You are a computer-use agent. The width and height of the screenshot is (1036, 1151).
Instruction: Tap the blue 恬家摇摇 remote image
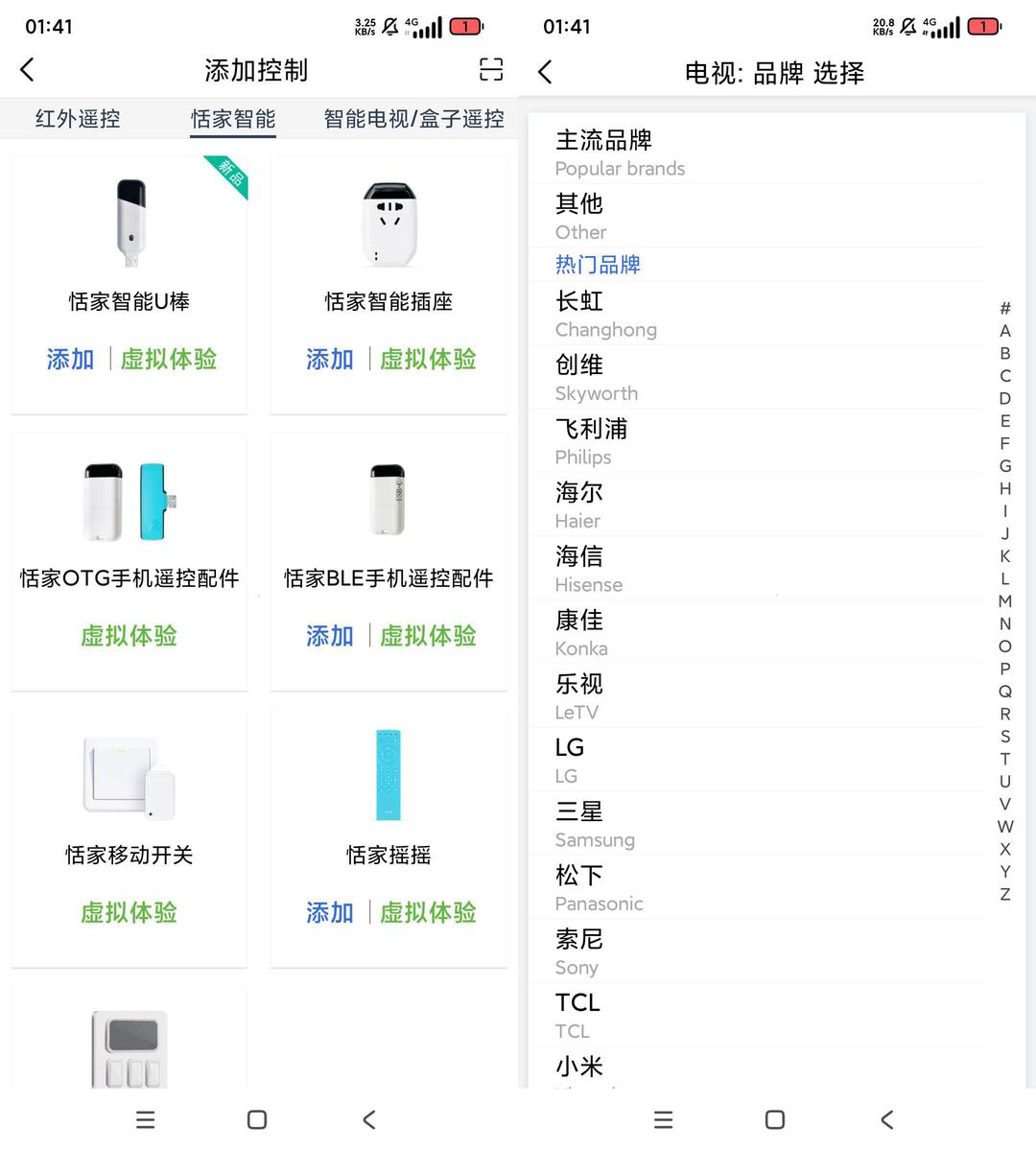[x=388, y=775]
